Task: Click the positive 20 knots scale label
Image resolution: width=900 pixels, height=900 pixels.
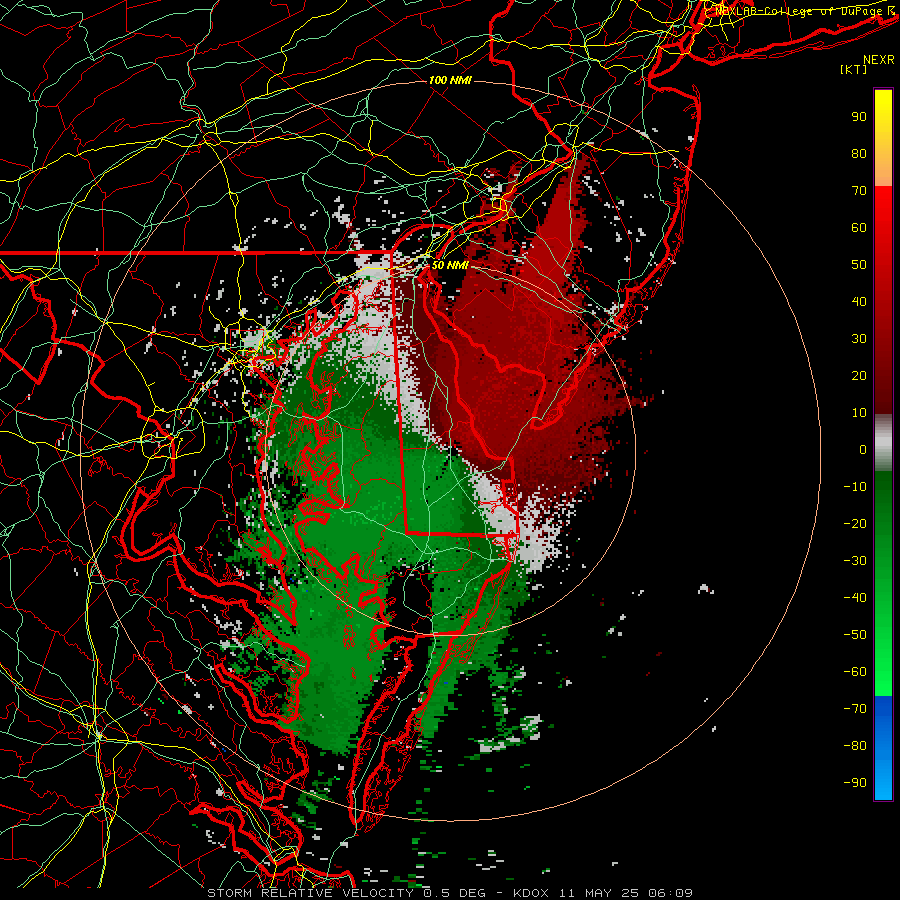Action: tap(859, 375)
